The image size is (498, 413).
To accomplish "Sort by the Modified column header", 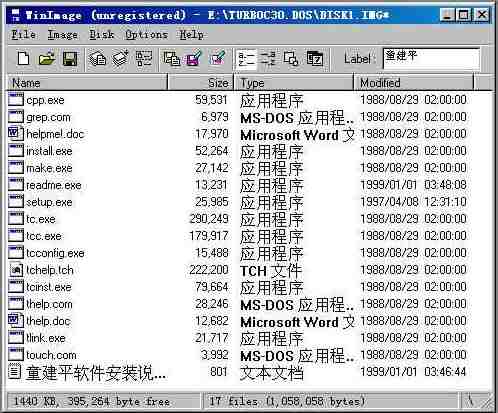I will point(414,83).
